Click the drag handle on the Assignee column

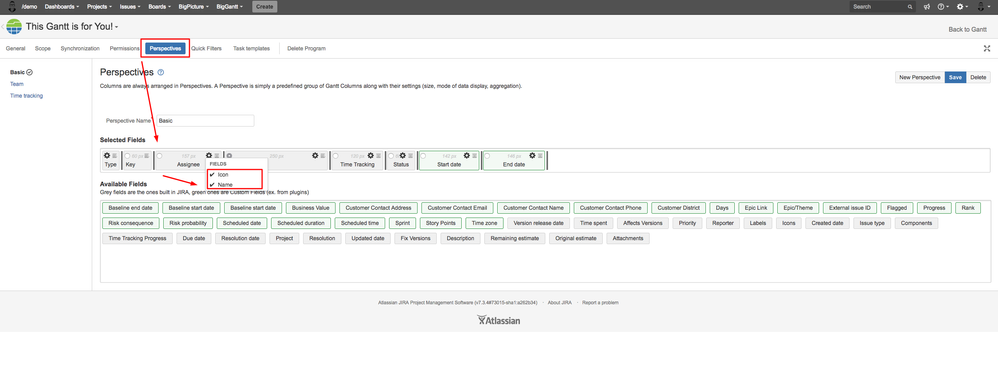pyautogui.click(x=216, y=155)
